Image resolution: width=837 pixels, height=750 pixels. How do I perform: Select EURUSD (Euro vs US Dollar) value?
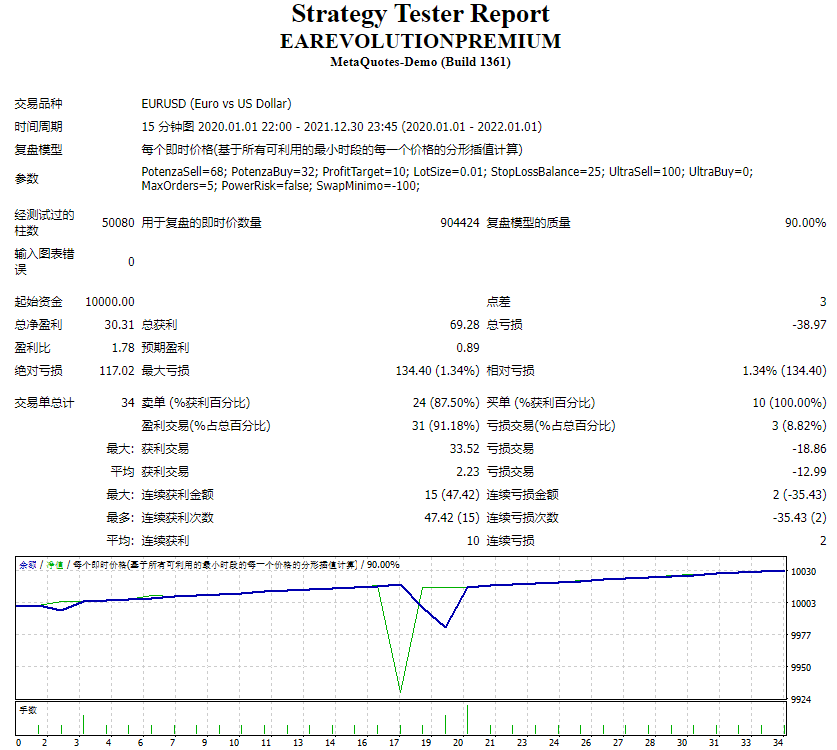(216, 104)
